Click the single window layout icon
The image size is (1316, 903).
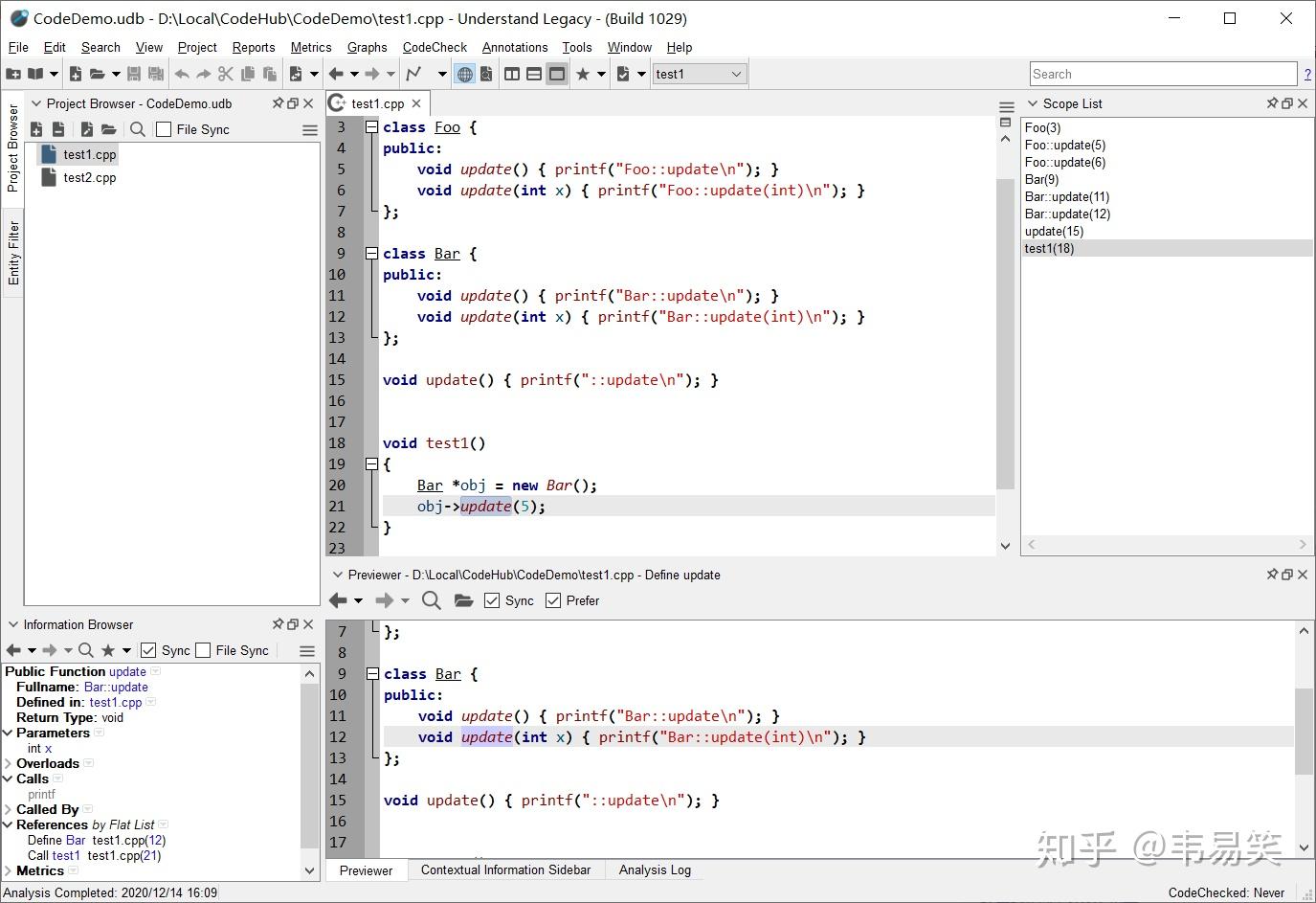click(x=556, y=74)
